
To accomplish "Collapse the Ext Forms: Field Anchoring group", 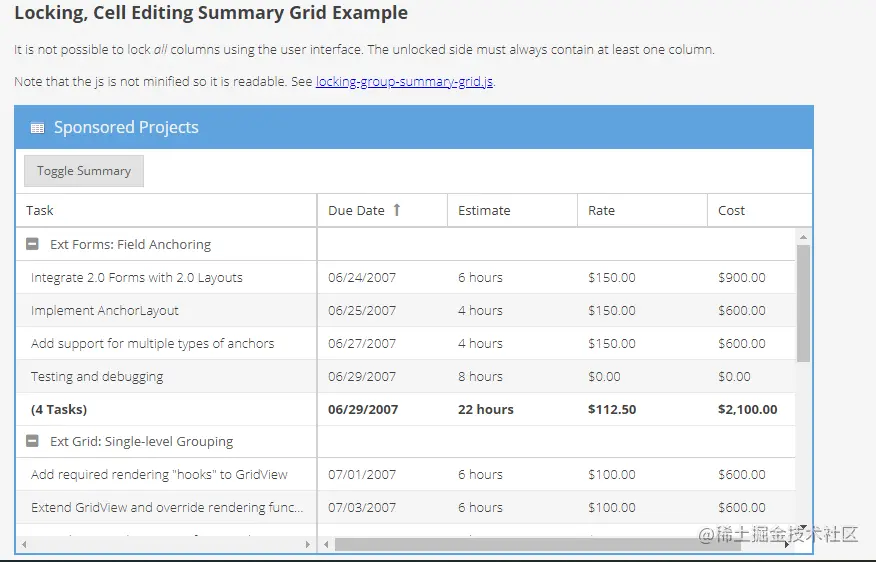I will point(32,244).
